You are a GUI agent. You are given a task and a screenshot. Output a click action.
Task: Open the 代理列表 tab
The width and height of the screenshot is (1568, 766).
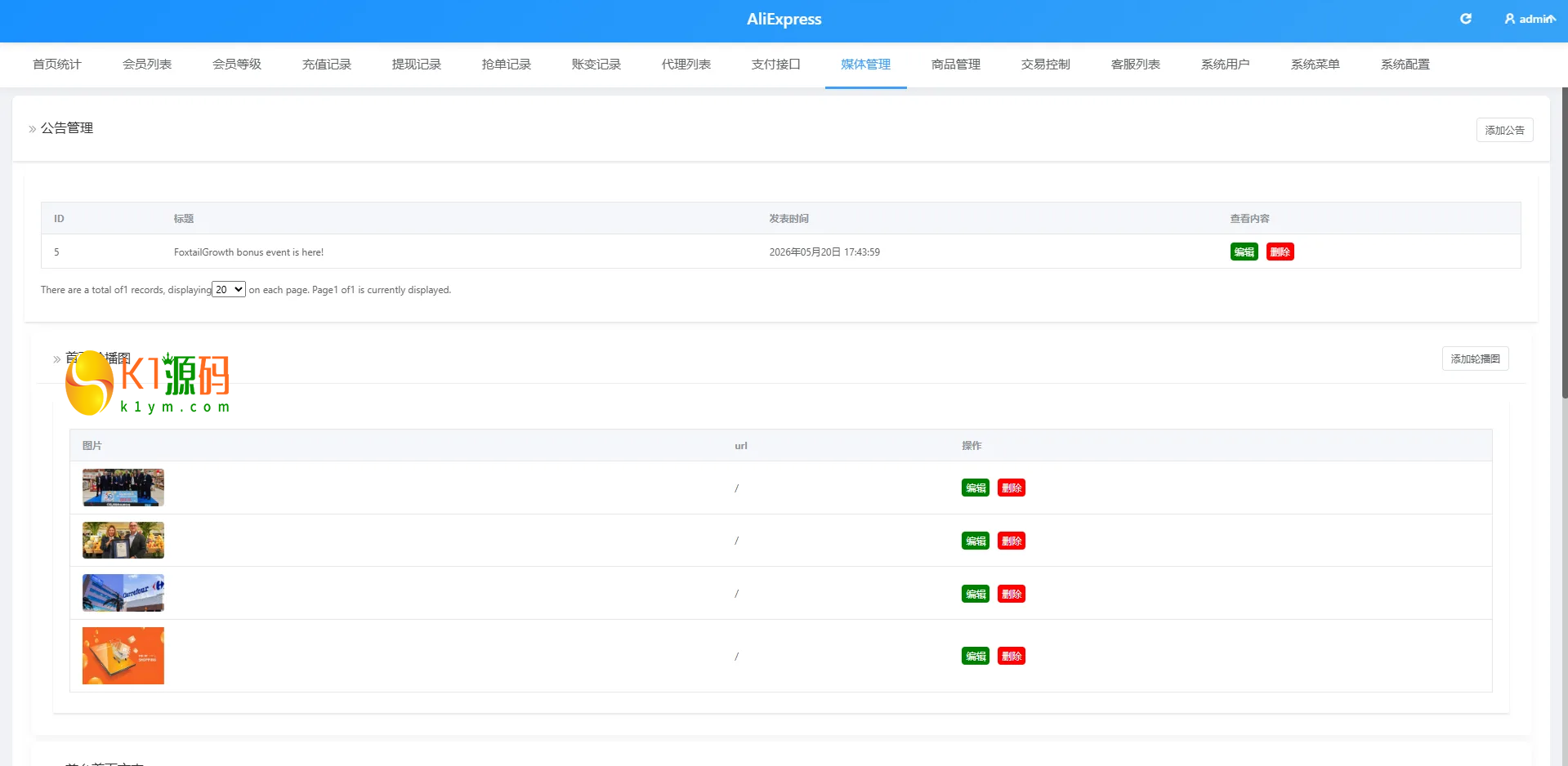coord(686,65)
